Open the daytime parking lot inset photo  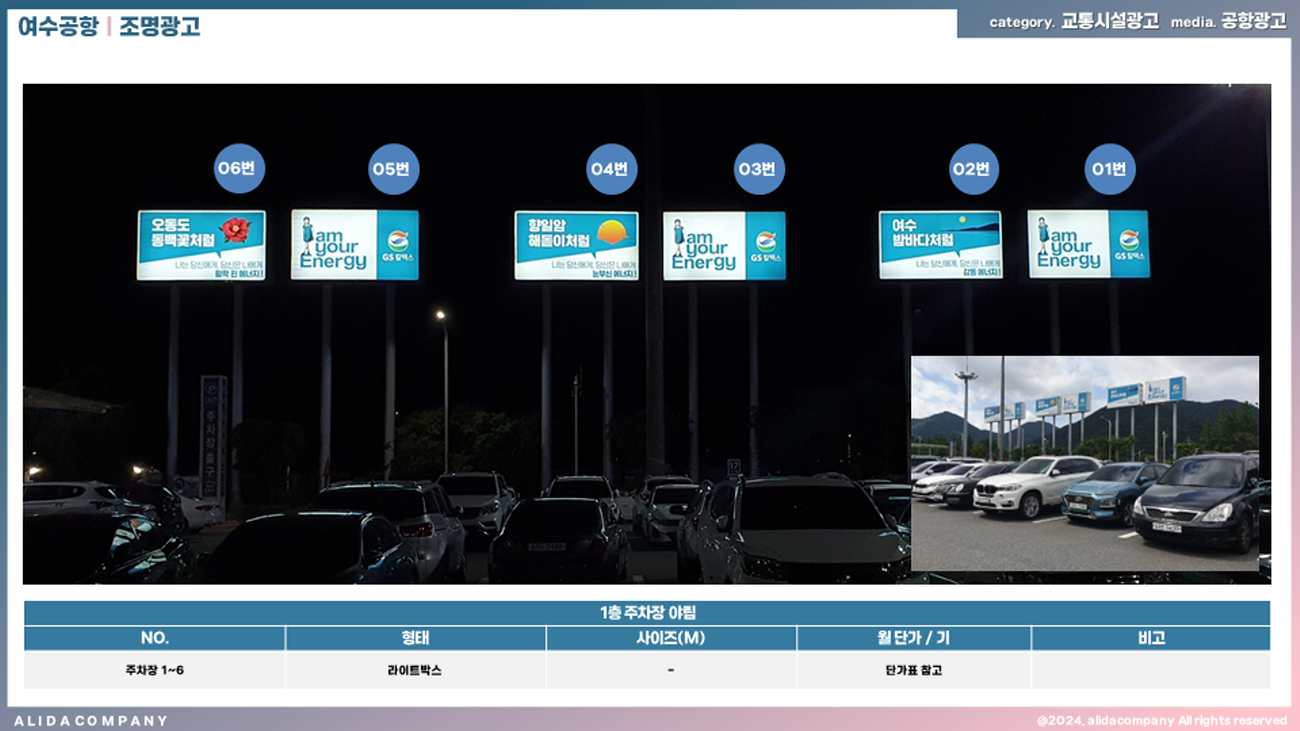point(1084,462)
